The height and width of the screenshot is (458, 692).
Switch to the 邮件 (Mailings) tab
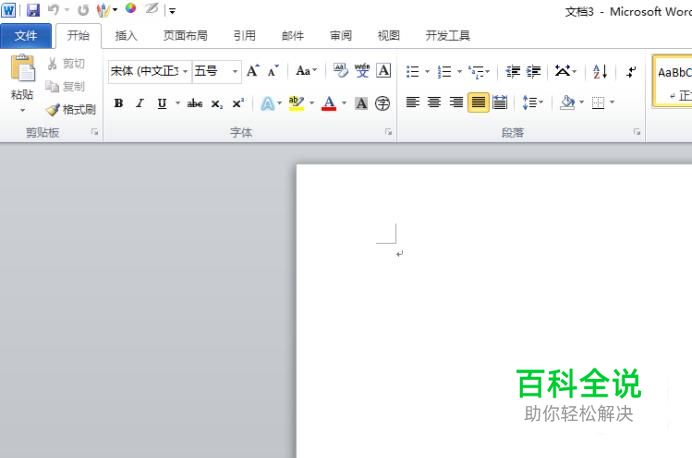tap(293, 35)
